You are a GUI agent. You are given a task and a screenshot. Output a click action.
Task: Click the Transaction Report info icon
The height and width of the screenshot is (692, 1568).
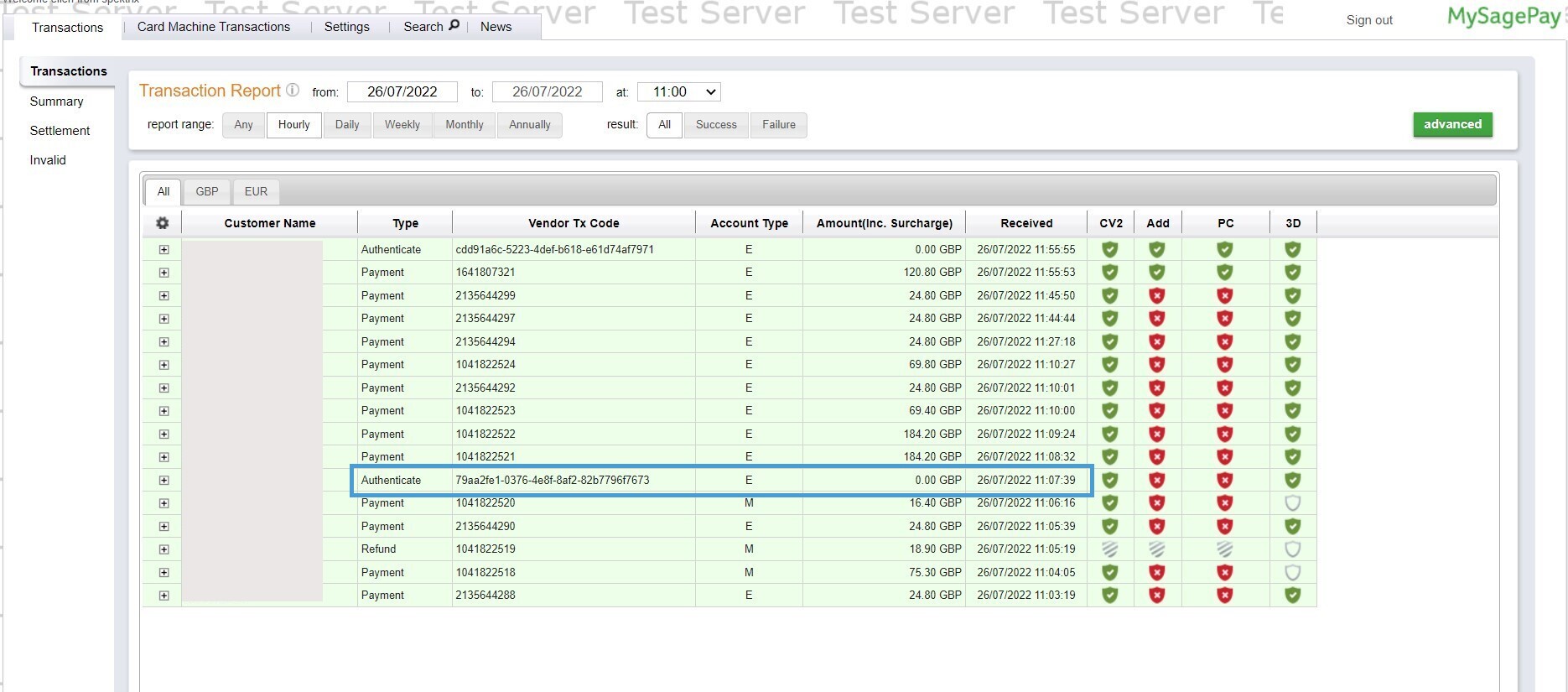[x=293, y=90]
